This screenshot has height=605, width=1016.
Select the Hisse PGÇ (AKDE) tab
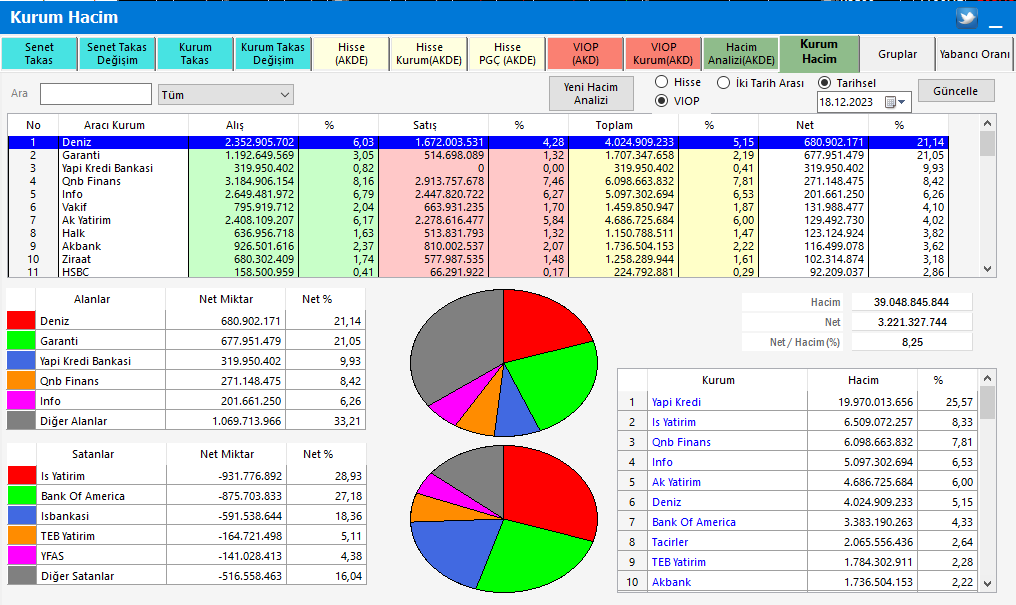point(507,54)
